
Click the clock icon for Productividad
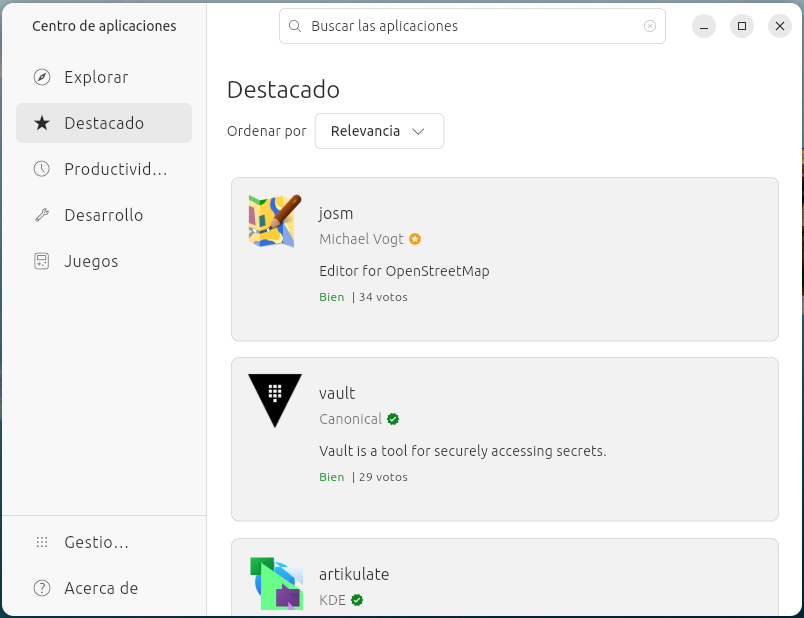[41, 169]
